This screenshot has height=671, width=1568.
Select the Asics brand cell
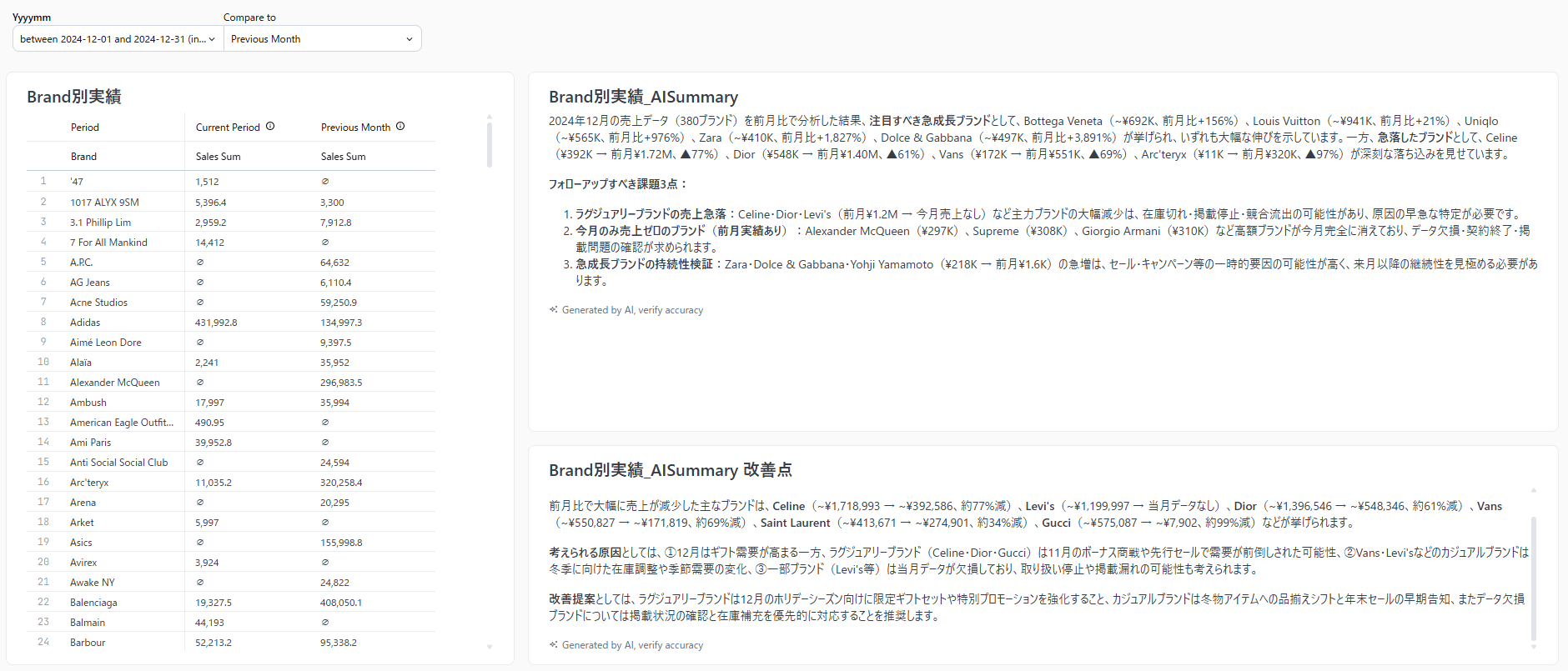click(x=81, y=543)
